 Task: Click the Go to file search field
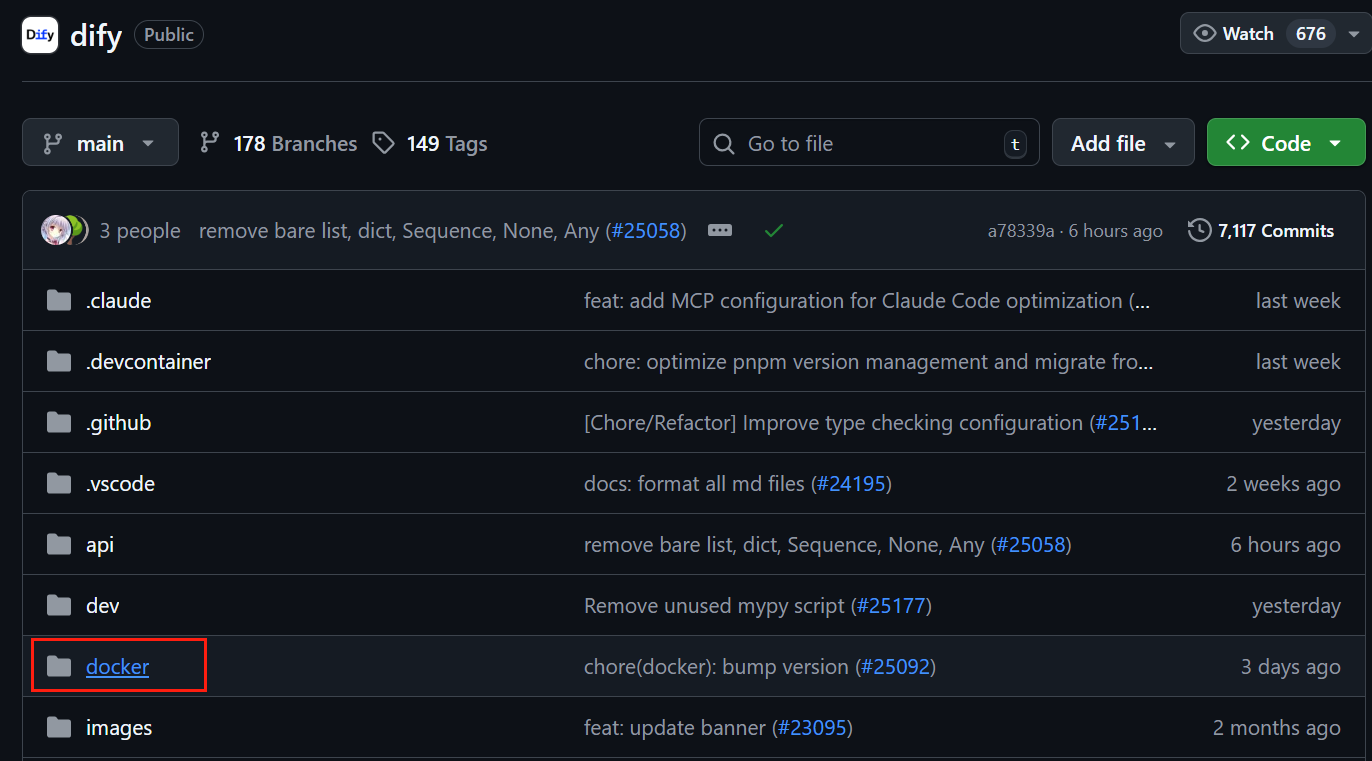(x=868, y=143)
